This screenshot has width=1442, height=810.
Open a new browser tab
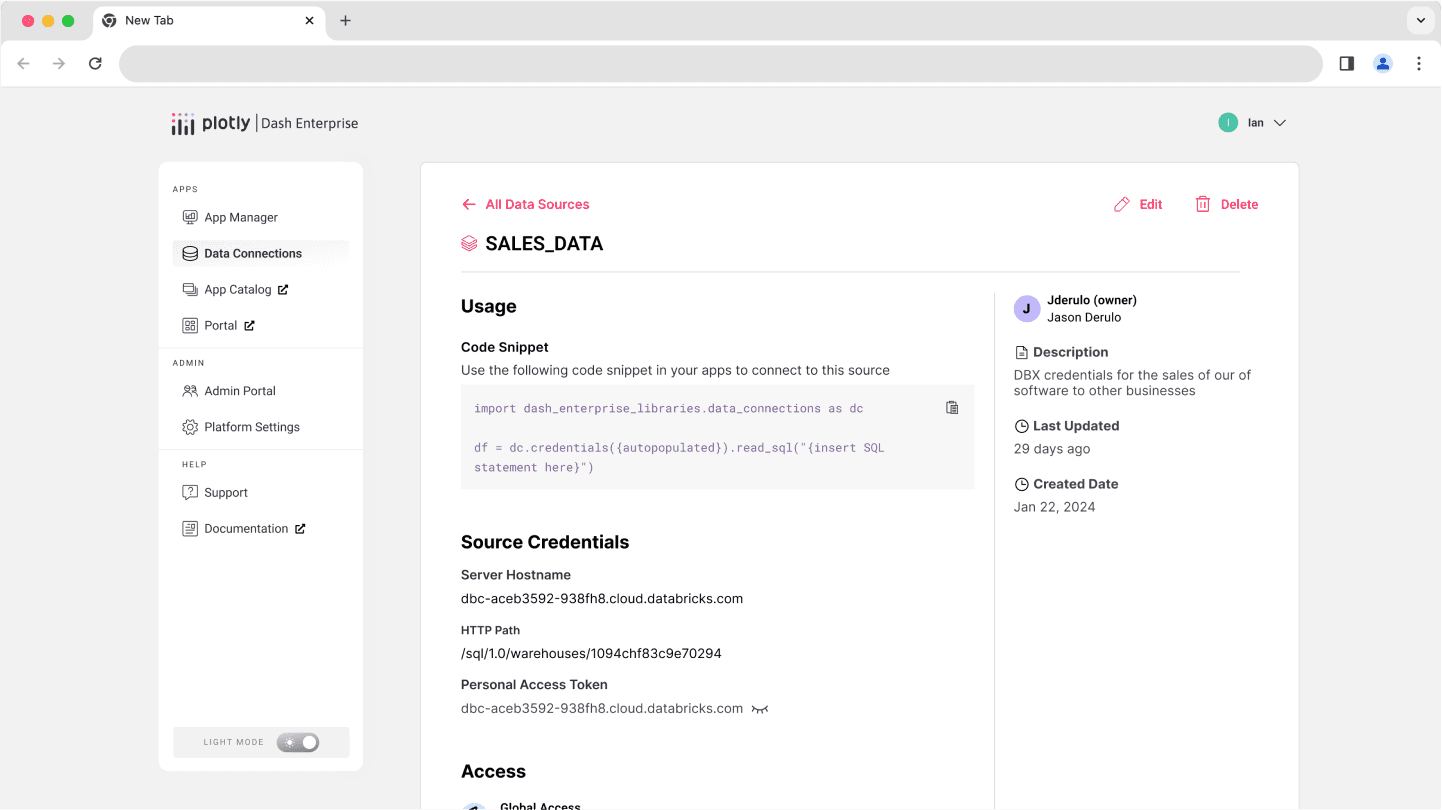pos(345,20)
